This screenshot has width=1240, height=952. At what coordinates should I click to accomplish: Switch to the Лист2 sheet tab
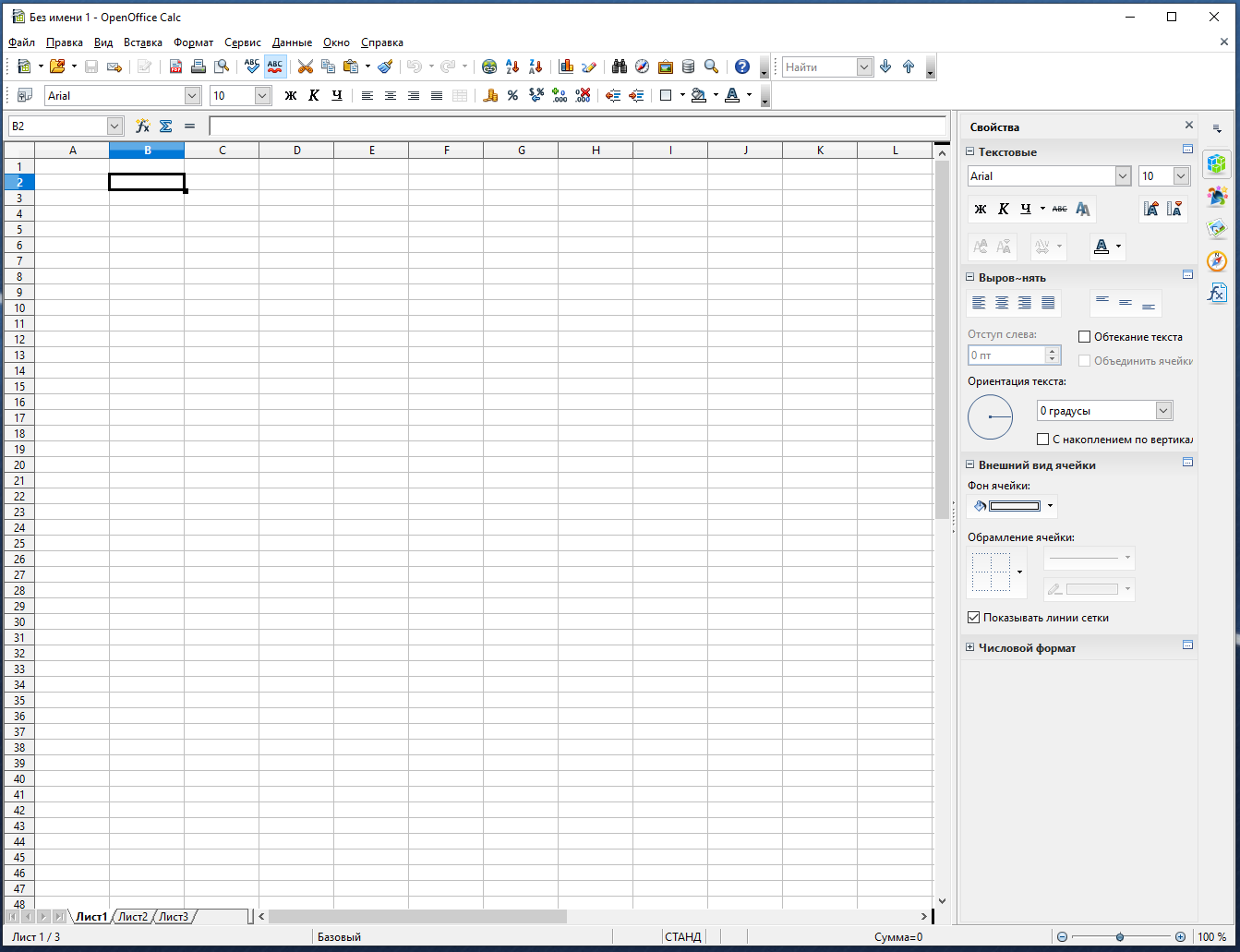click(x=133, y=917)
